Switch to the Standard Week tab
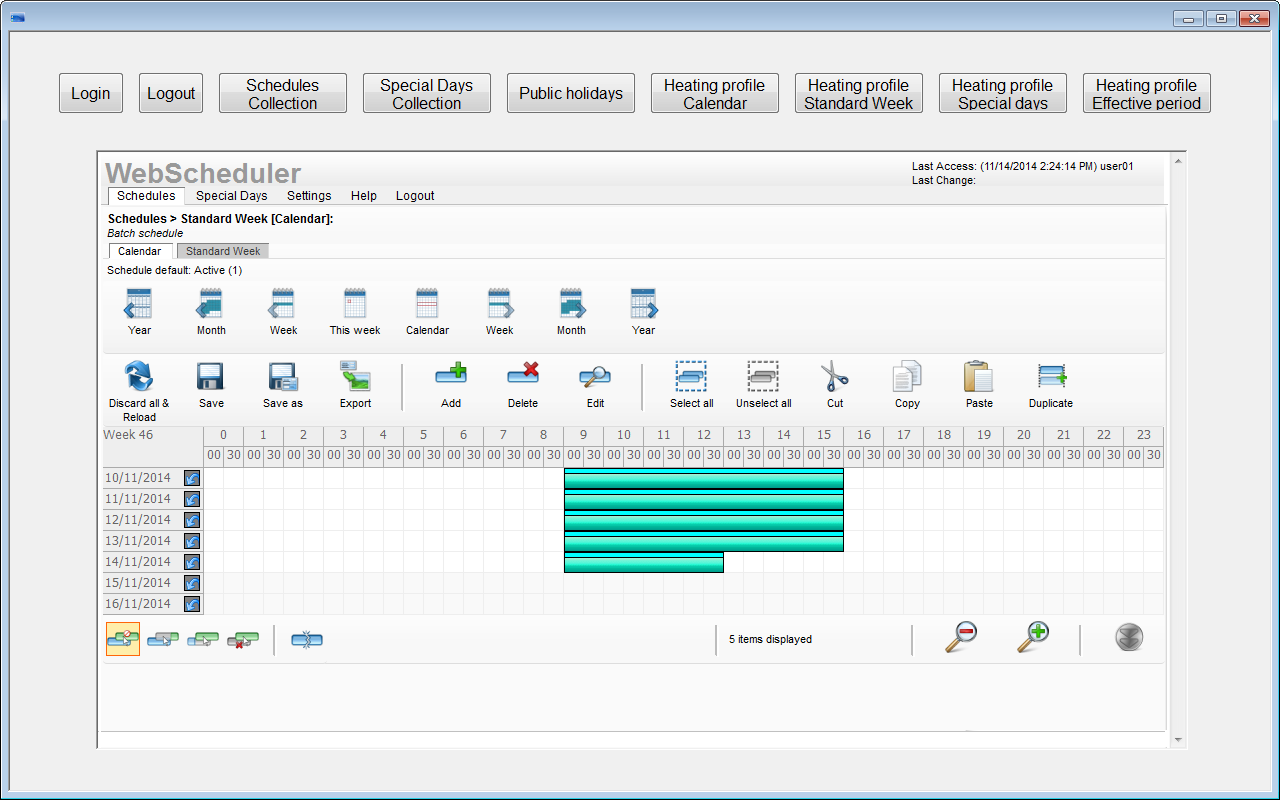 (222, 250)
